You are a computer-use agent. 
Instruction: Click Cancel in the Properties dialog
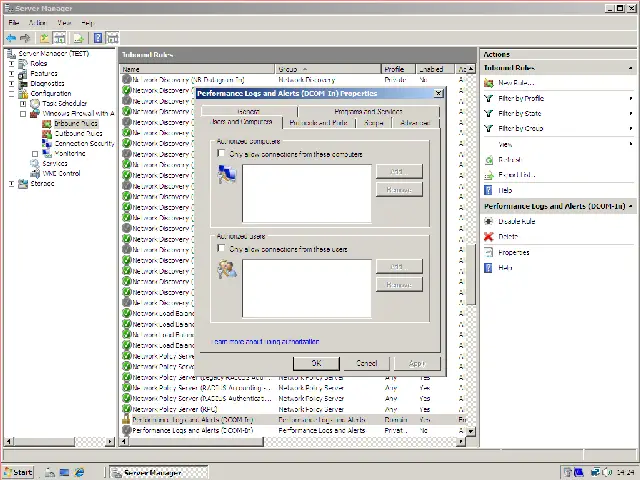pyautogui.click(x=367, y=363)
